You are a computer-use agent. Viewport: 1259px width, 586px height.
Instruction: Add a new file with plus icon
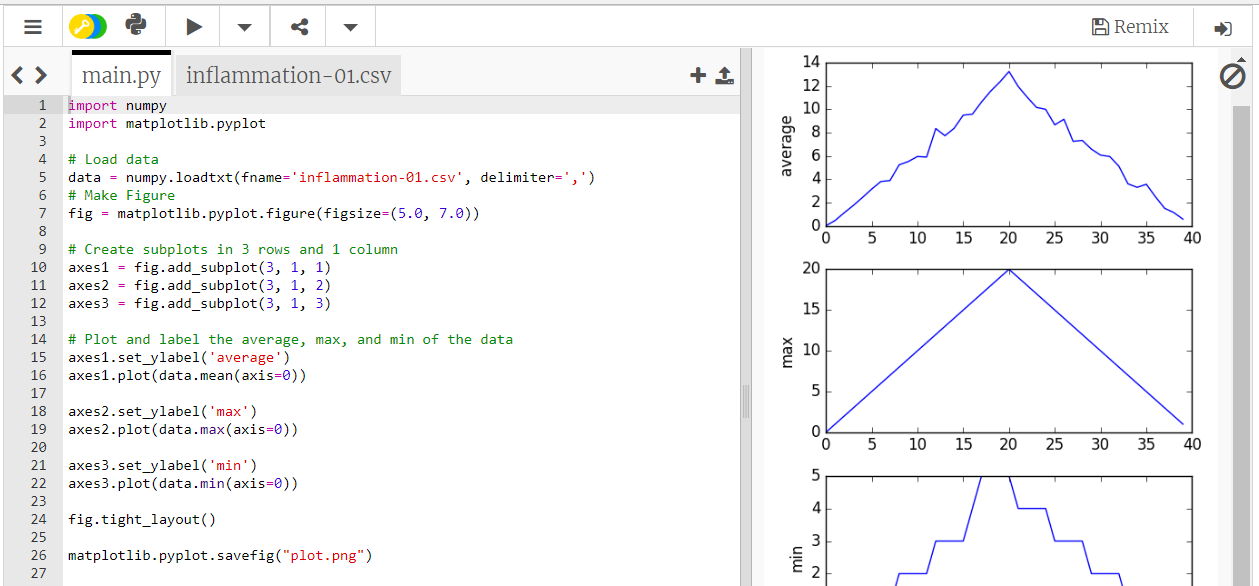(698, 75)
